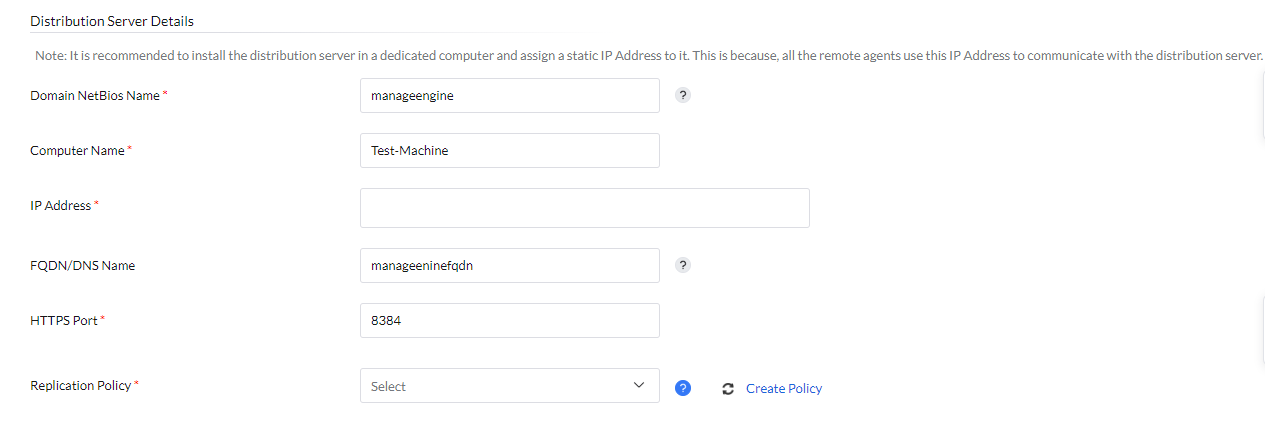Select the FQDN/DNS Name input box

[509, 266]
